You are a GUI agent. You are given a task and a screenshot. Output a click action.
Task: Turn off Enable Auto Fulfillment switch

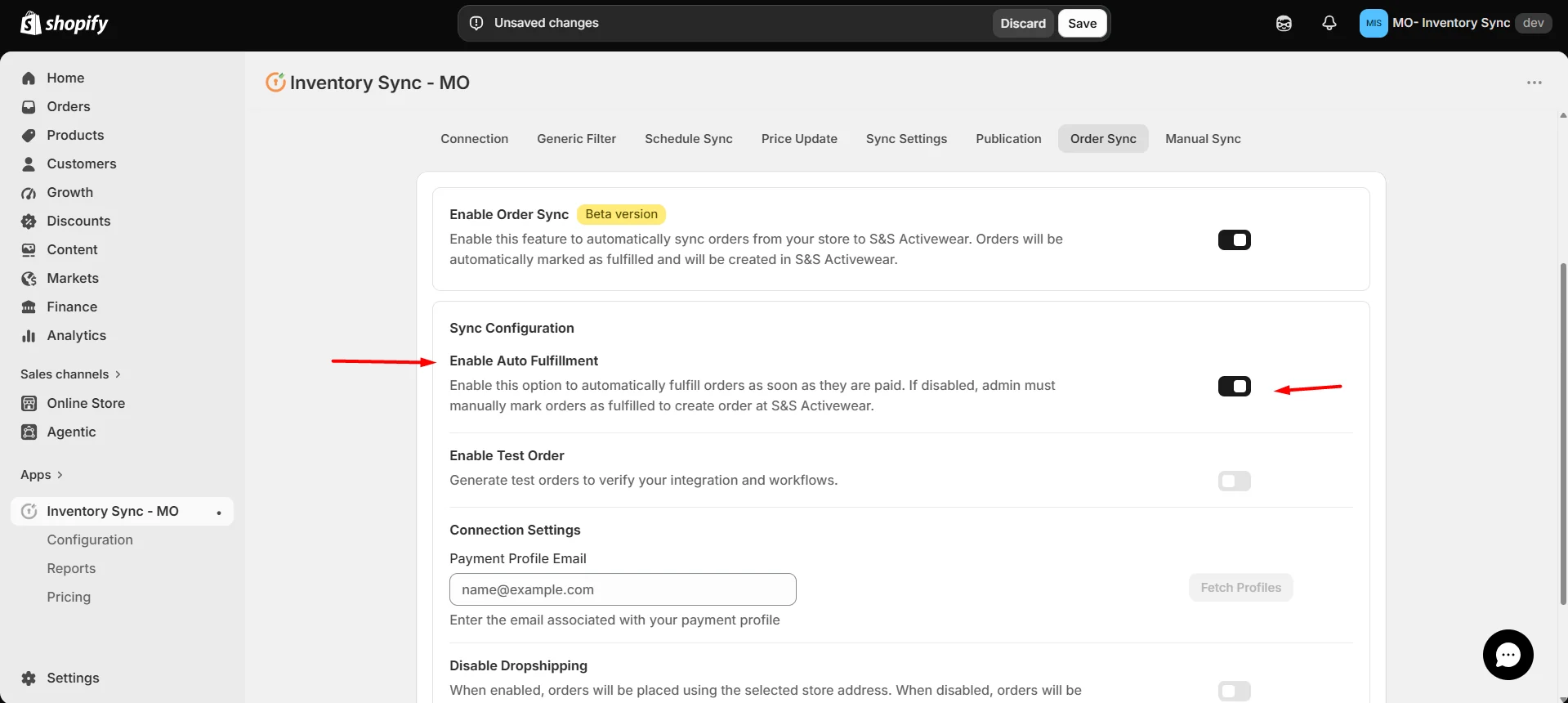(x=1234, y=386)
